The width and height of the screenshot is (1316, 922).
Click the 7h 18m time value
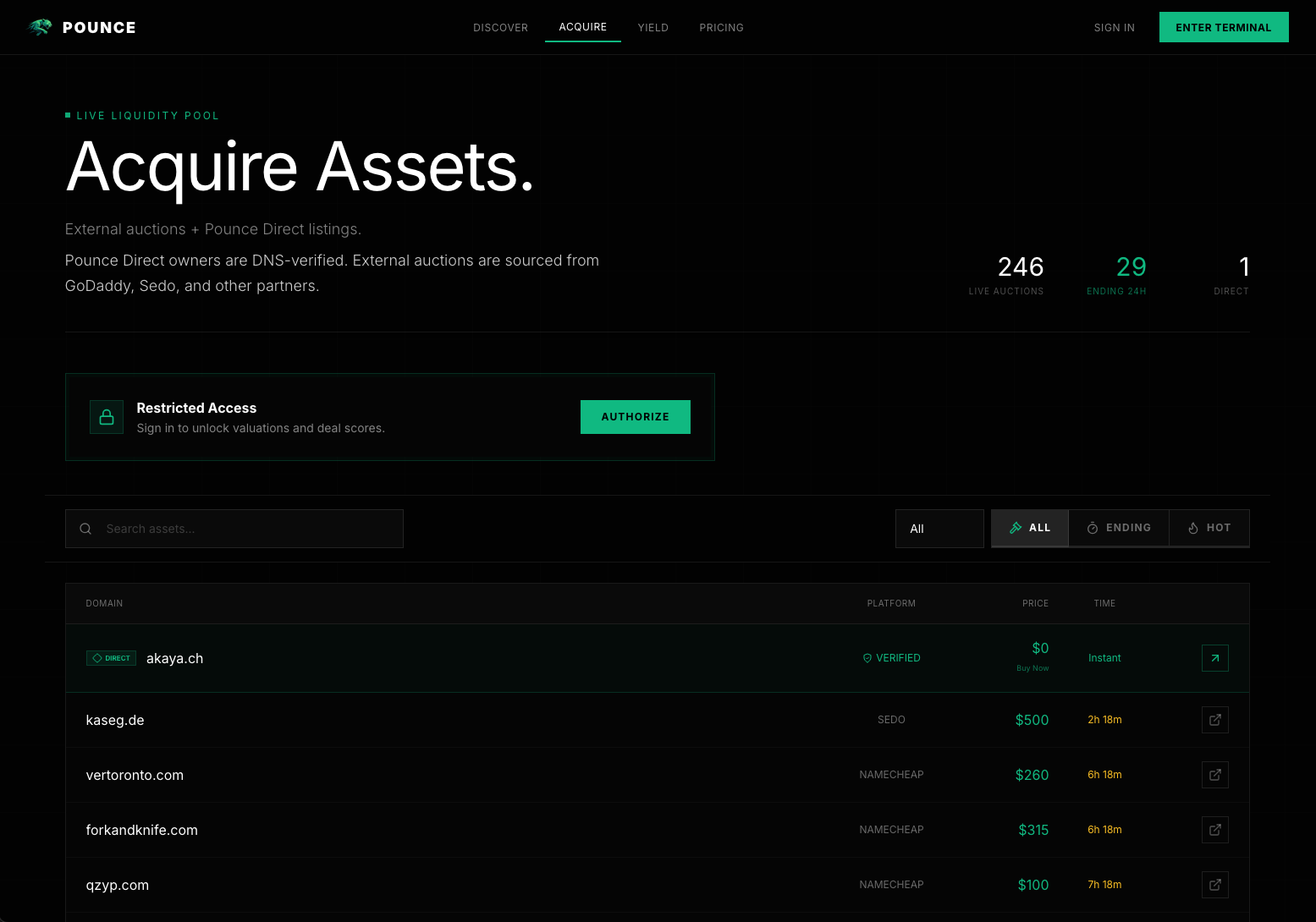1104,885
